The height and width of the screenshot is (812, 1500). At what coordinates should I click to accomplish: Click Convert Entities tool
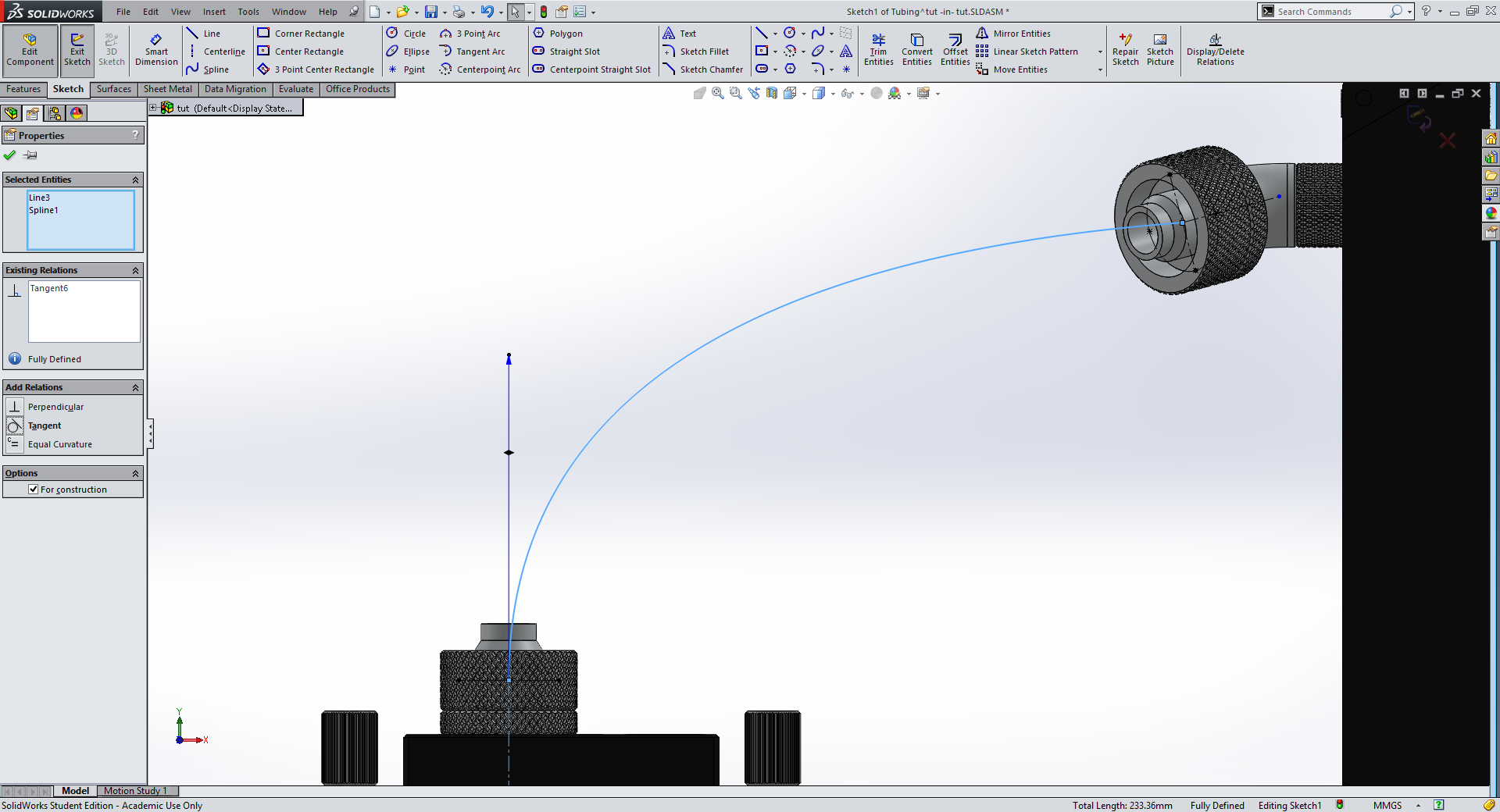point(916,50)
